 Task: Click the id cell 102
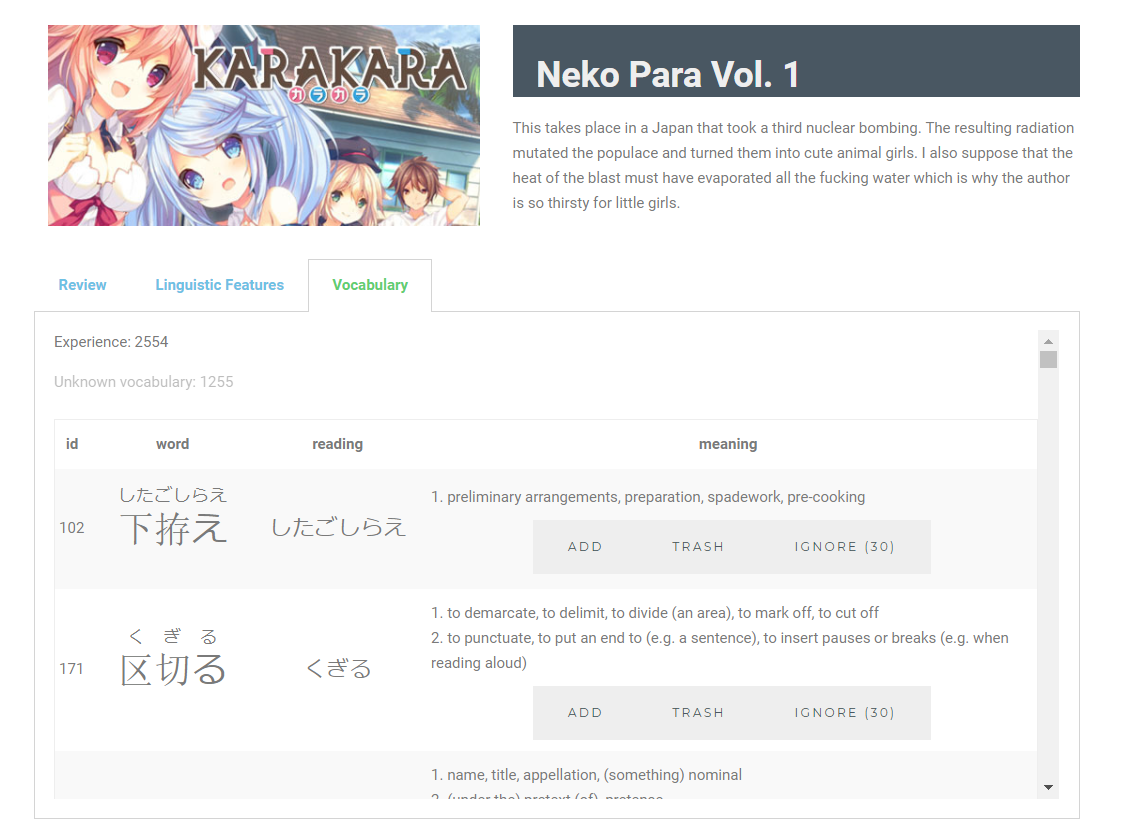coord(72,528)
